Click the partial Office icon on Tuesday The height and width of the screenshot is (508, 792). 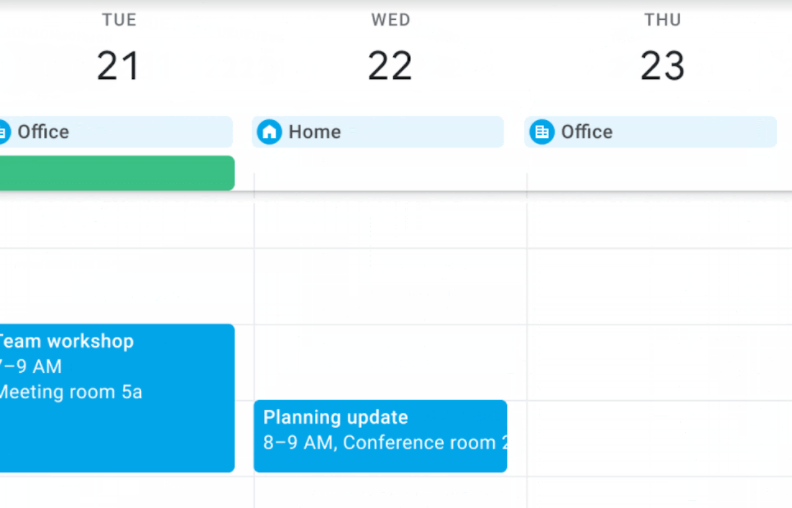click(x=4, y=132)
